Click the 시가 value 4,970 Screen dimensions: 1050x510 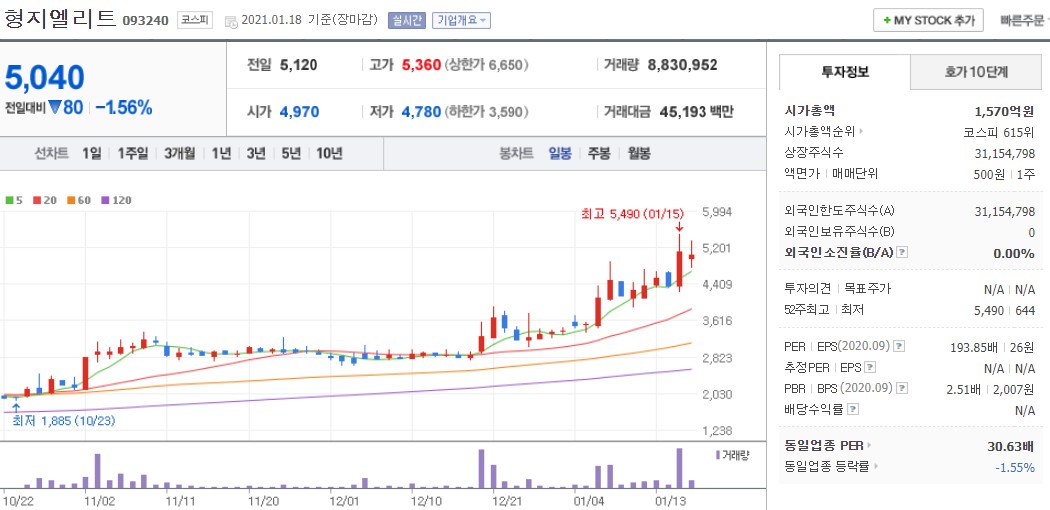tap(299, 112)
